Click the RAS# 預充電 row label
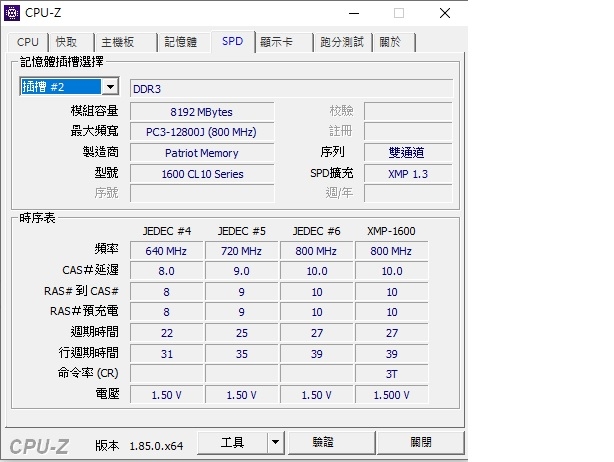Screen dimensions: 614x462 (x=84, y=311)
